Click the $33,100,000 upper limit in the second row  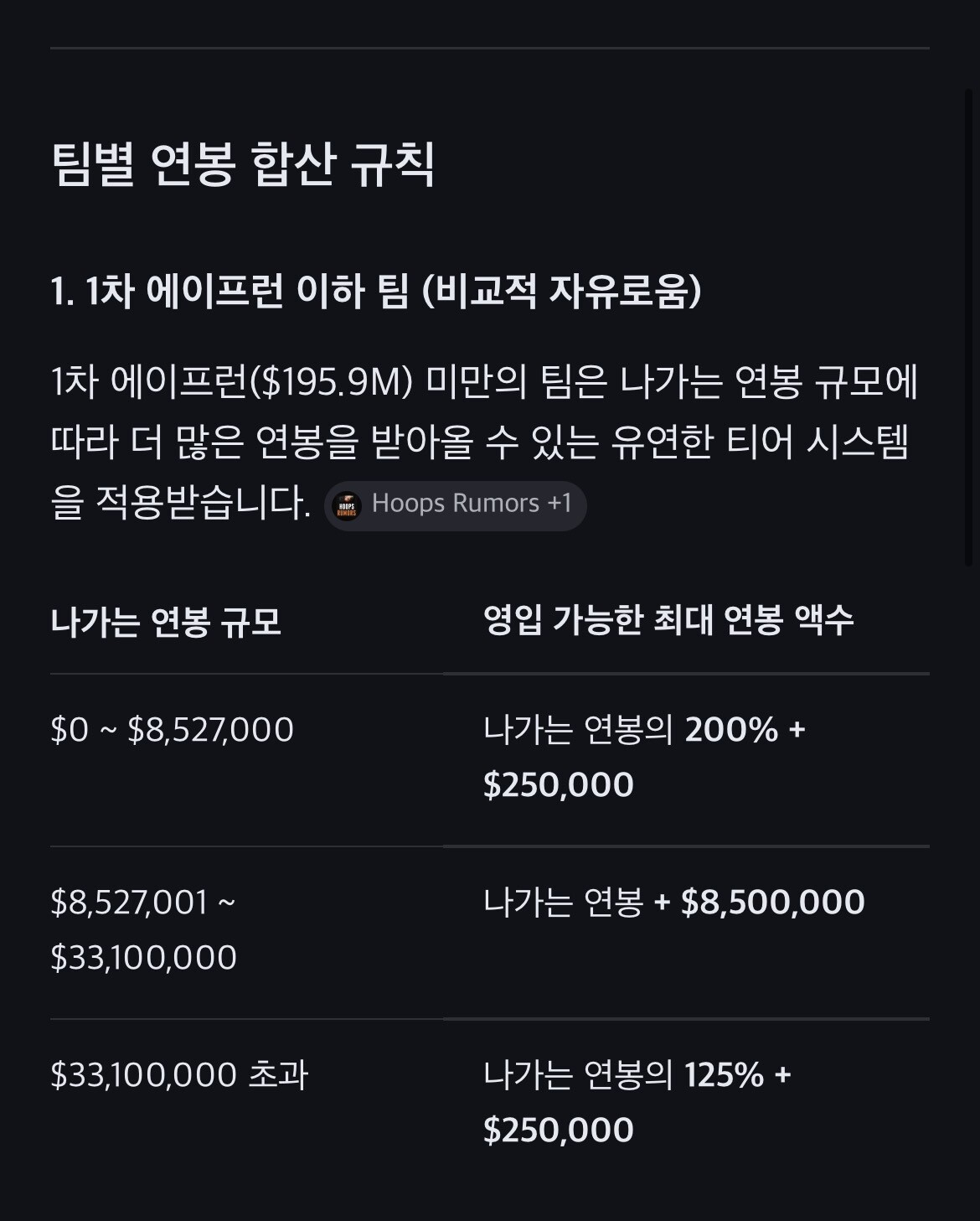tap(144, 958)
